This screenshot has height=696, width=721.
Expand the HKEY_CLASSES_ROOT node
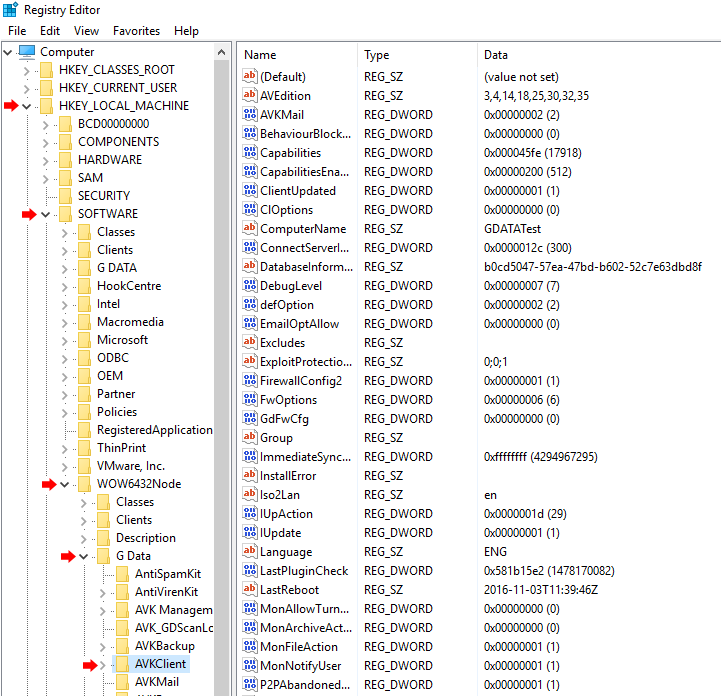27,71
